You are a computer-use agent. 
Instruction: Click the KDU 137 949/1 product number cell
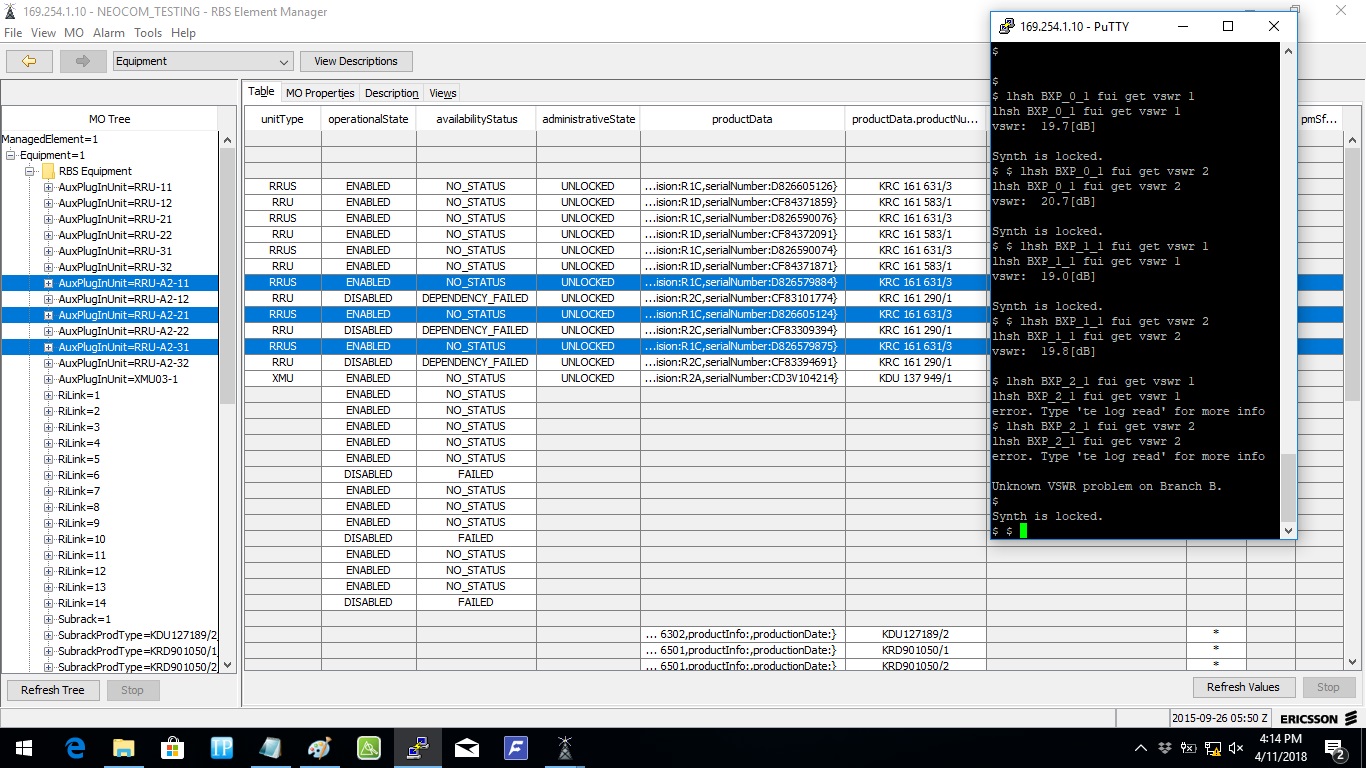click(915, 378)
